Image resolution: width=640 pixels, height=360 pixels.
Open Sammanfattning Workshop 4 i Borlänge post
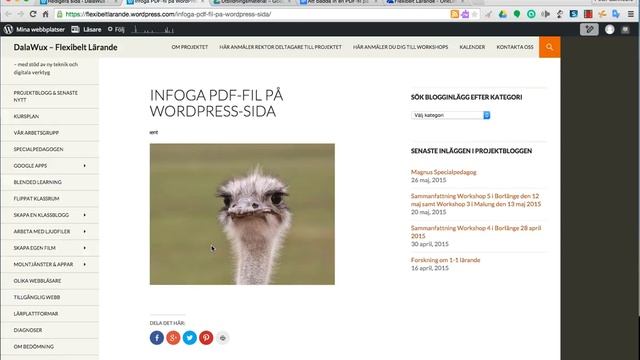coord(476,232)
